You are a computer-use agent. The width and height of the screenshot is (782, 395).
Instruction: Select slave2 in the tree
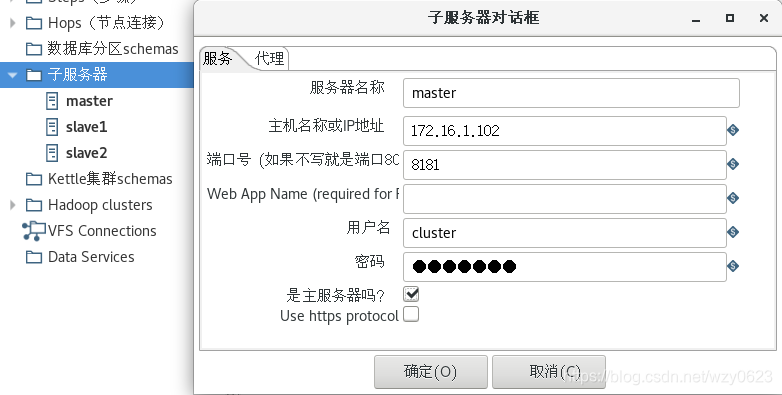(86, 153)
